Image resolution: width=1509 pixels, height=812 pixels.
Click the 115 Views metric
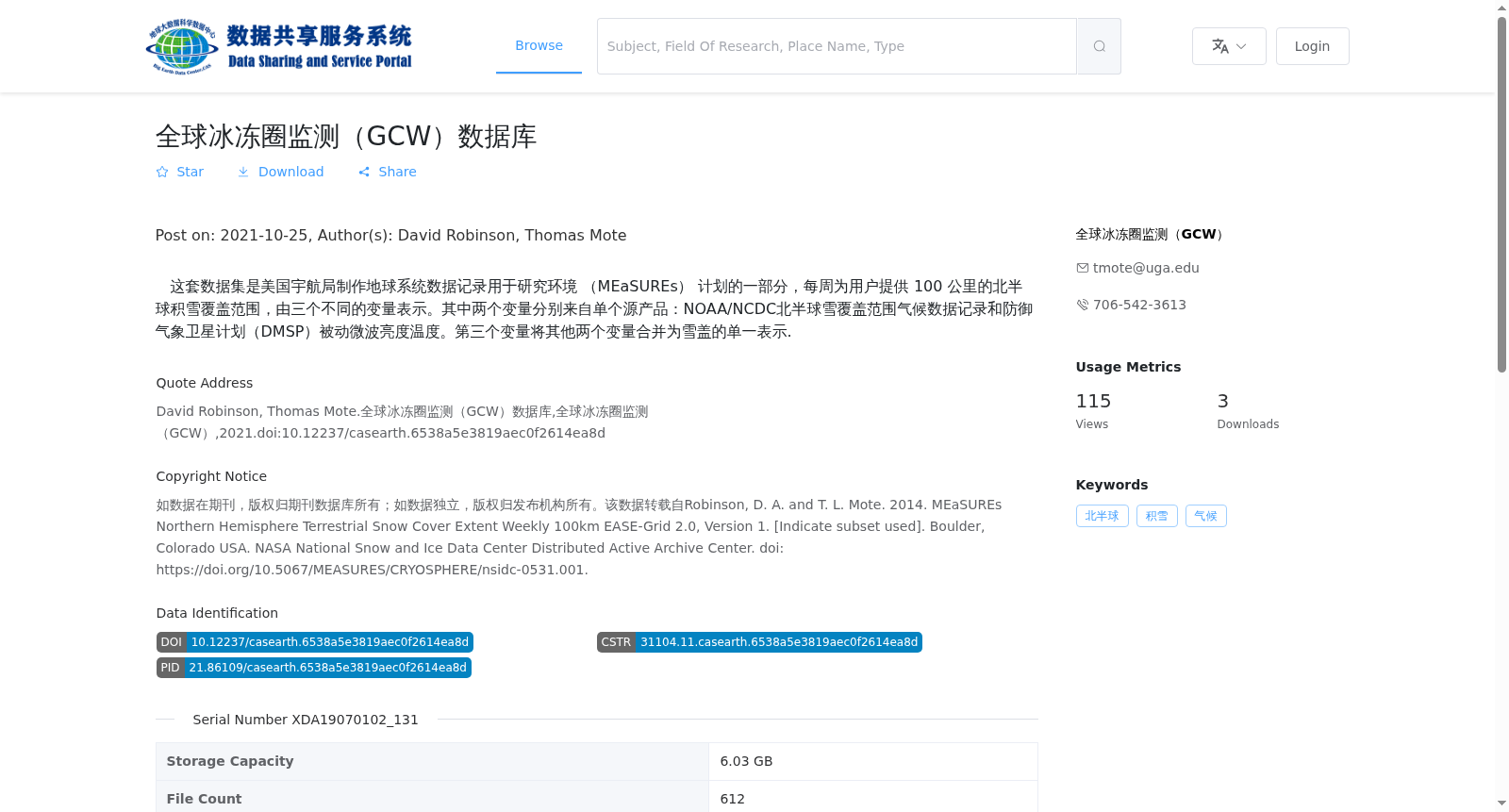pos(1094,411)
